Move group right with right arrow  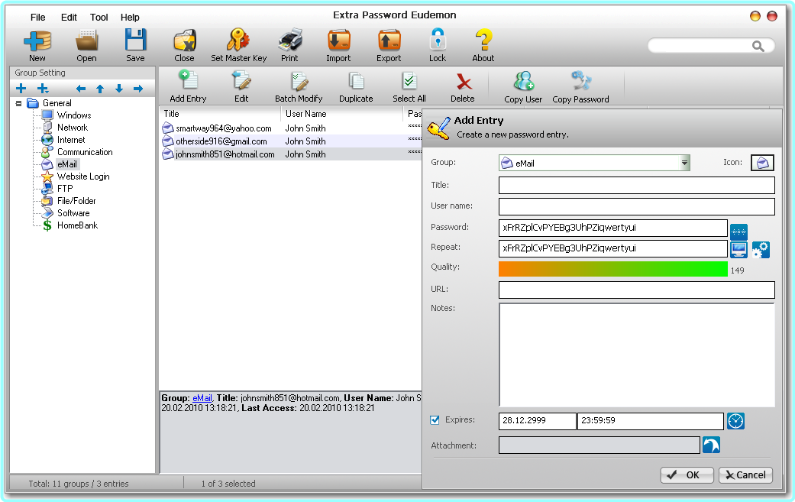pos(138,89)
